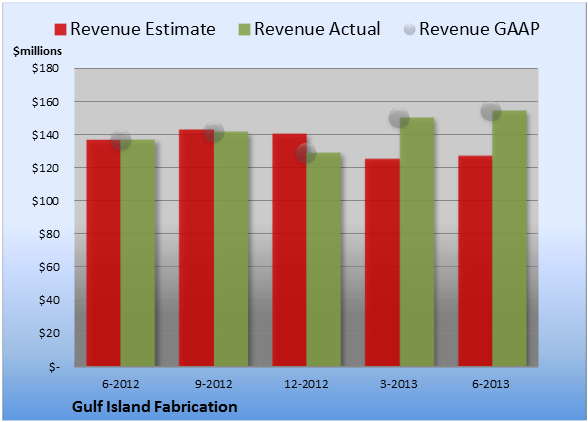Select the green actual bar for 12-2012

click(x=324, y=259)
